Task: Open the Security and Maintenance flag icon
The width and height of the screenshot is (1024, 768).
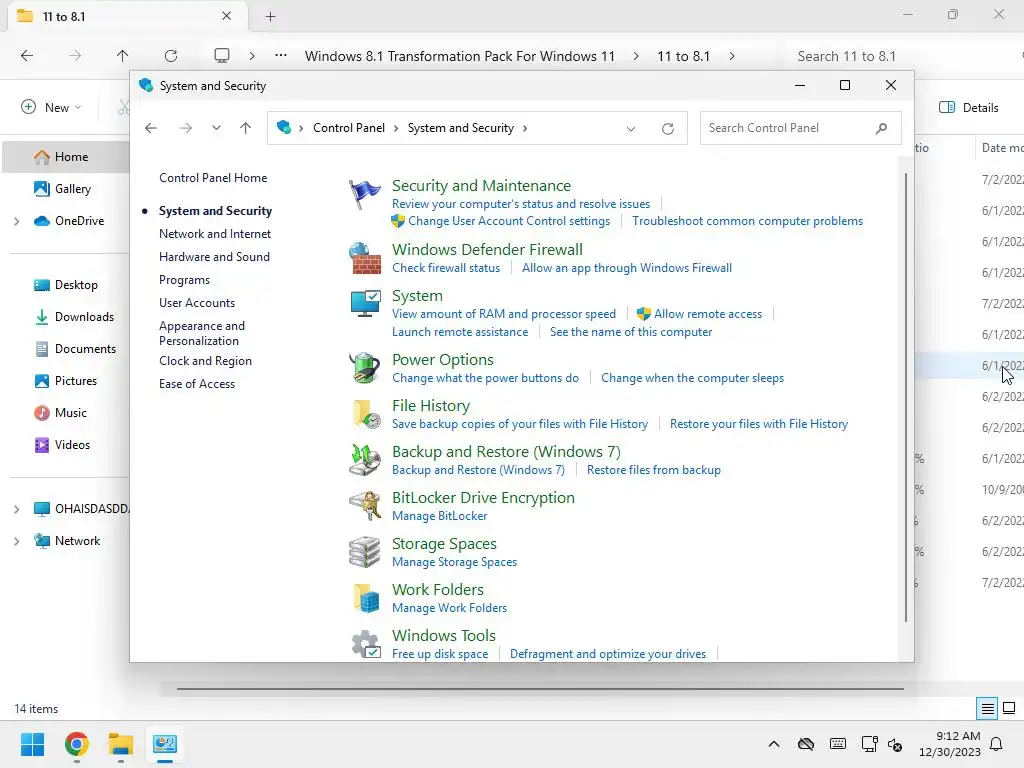Action: (364, 194)
